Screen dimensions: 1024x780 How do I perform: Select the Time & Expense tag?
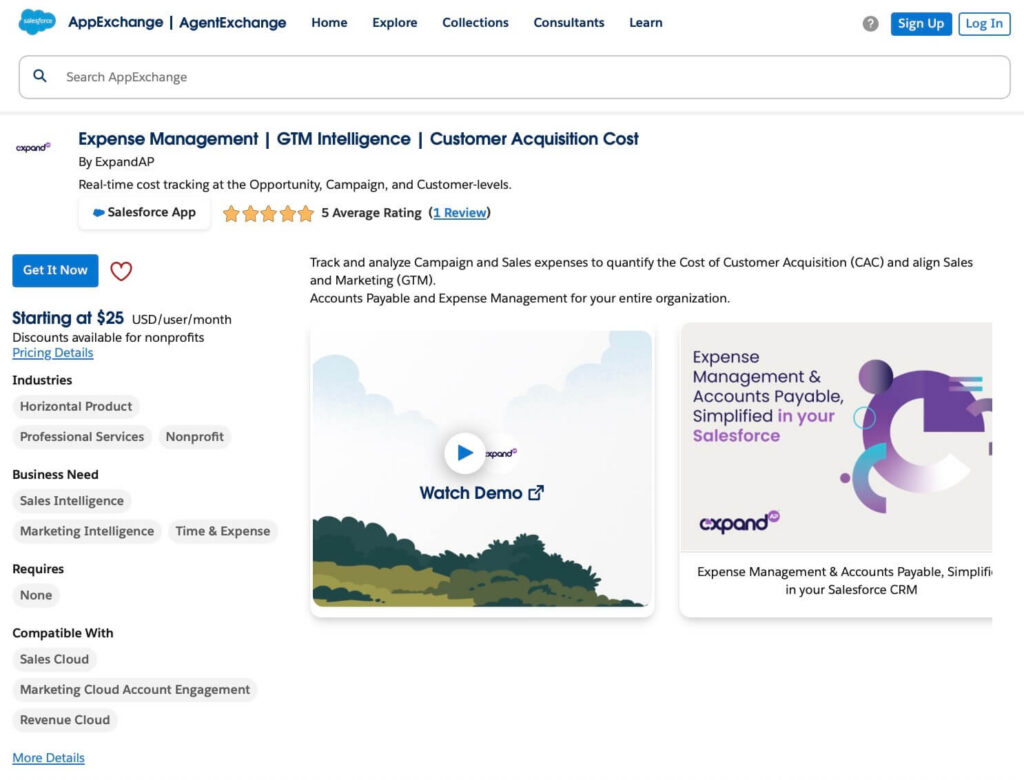click(x=223, y=531)
